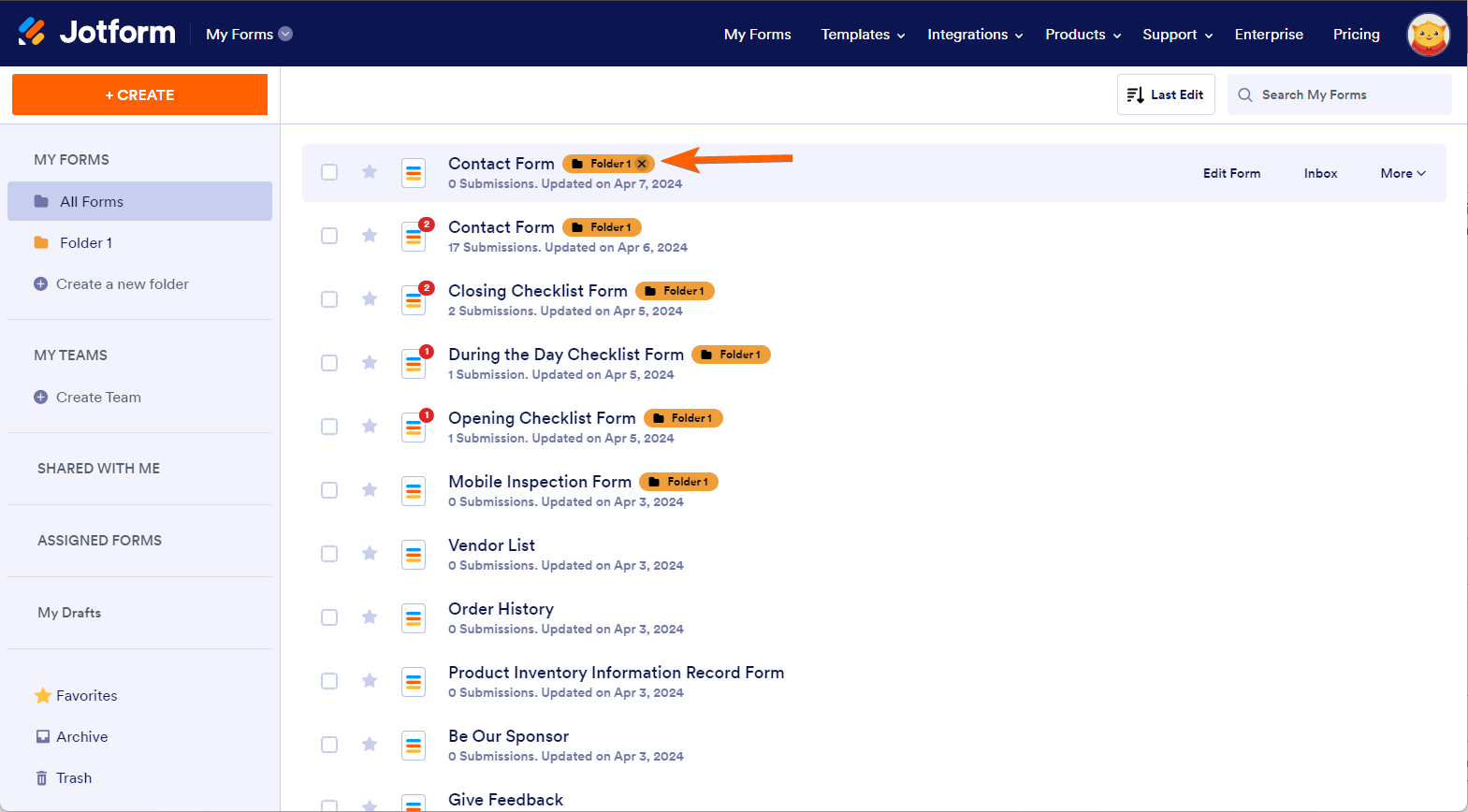
Task: Open the Trash in sidebar
Action: (73, 778)
